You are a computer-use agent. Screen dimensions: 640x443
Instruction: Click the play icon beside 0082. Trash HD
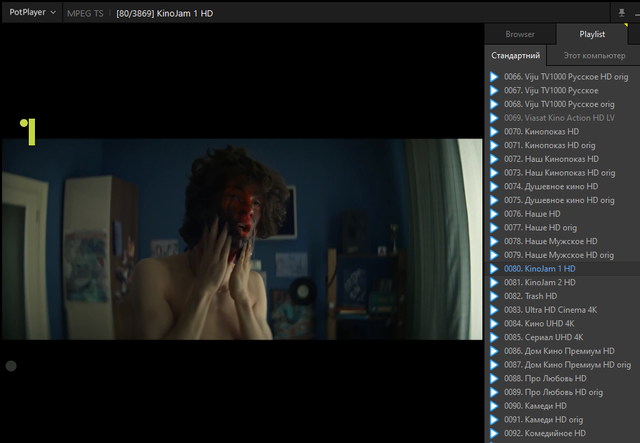click(x=494, y=296)
